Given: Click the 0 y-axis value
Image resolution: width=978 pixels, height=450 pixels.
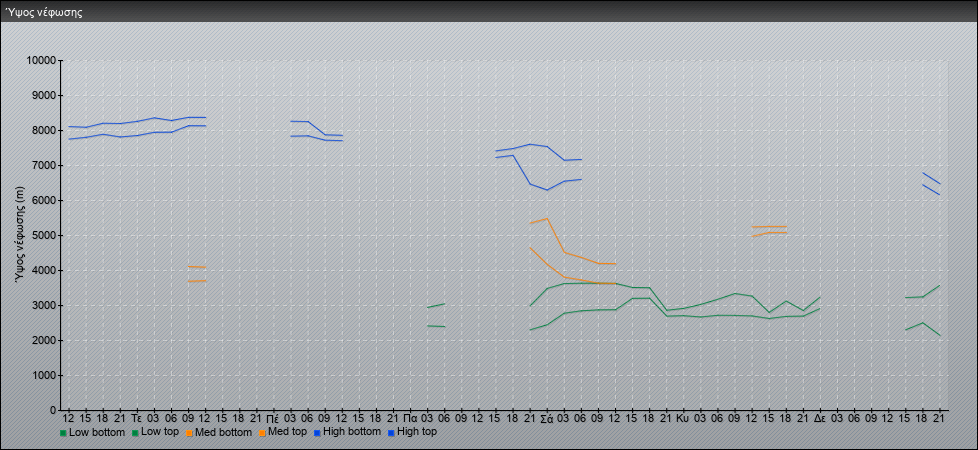Looking at the screenshot, I should tap(54, 410).
